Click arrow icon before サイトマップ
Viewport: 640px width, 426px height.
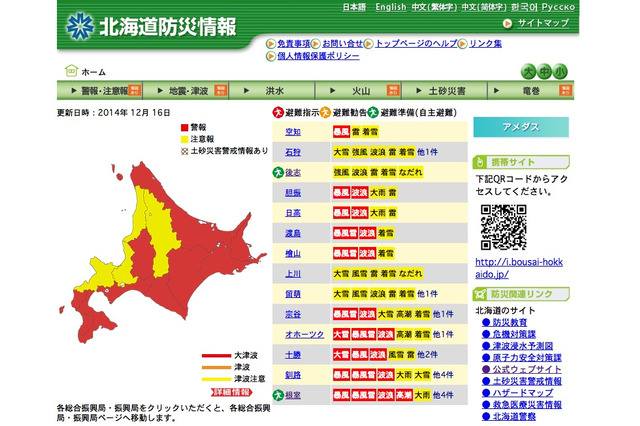pyautogui.click(x=507, y=24)
